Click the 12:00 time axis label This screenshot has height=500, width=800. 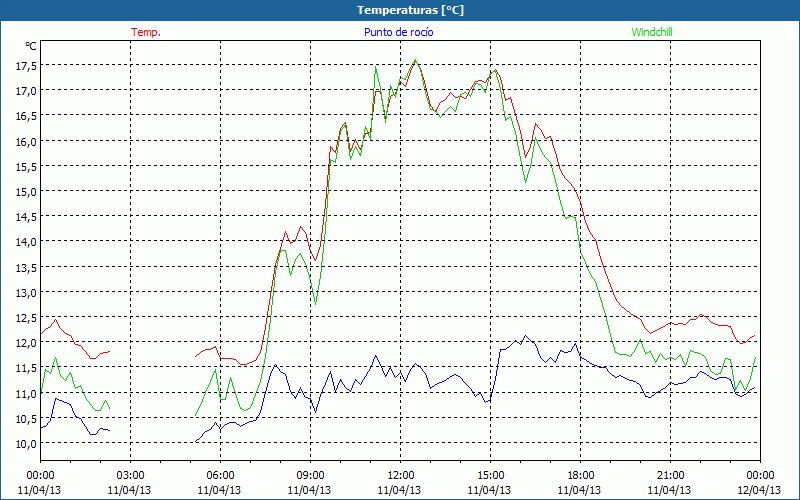pos(401,475)
